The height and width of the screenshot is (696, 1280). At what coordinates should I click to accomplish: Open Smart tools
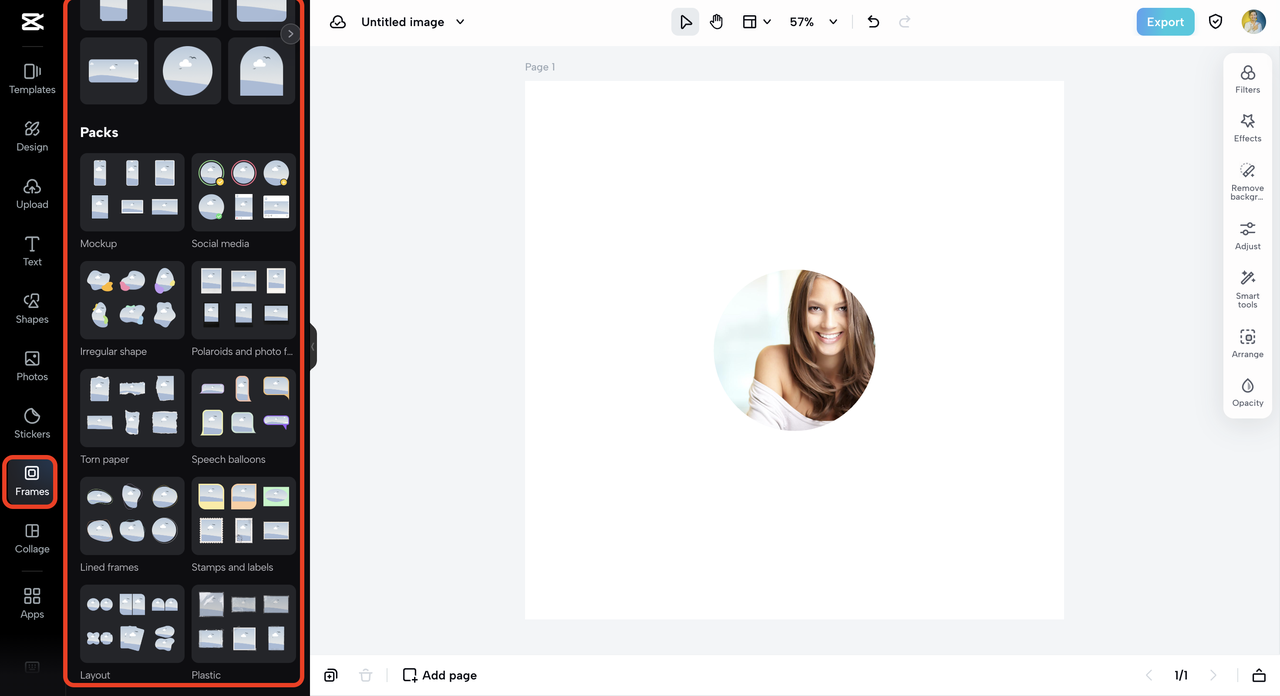pyautogui.click(x=1248, y=289)
